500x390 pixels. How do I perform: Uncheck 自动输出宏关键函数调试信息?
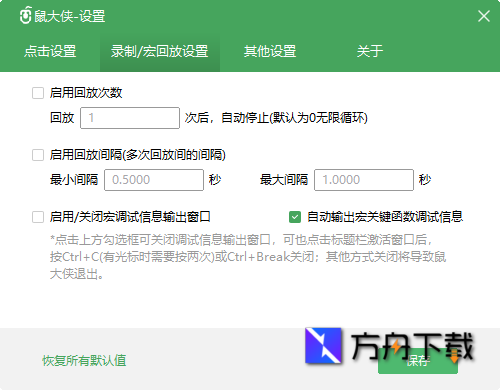[x=295, y=217]
